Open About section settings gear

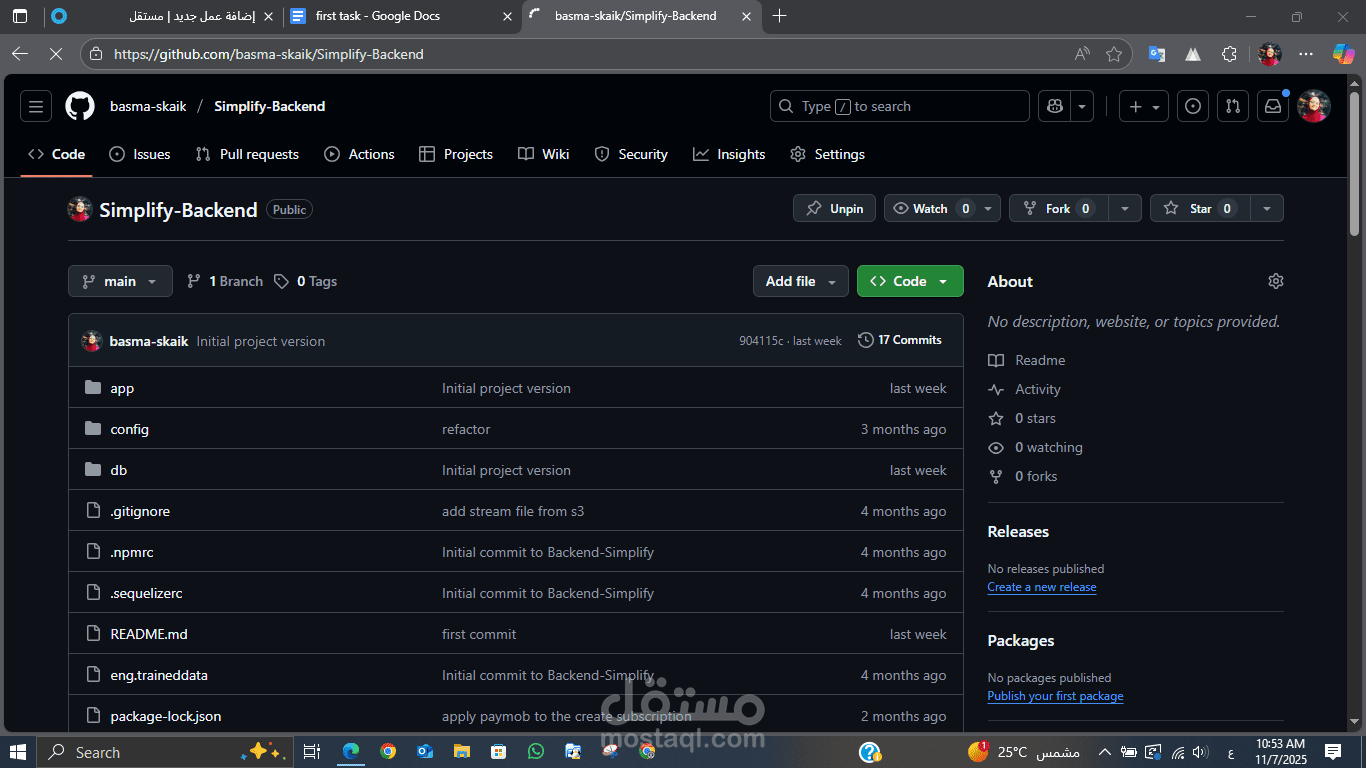[1275, 281]
